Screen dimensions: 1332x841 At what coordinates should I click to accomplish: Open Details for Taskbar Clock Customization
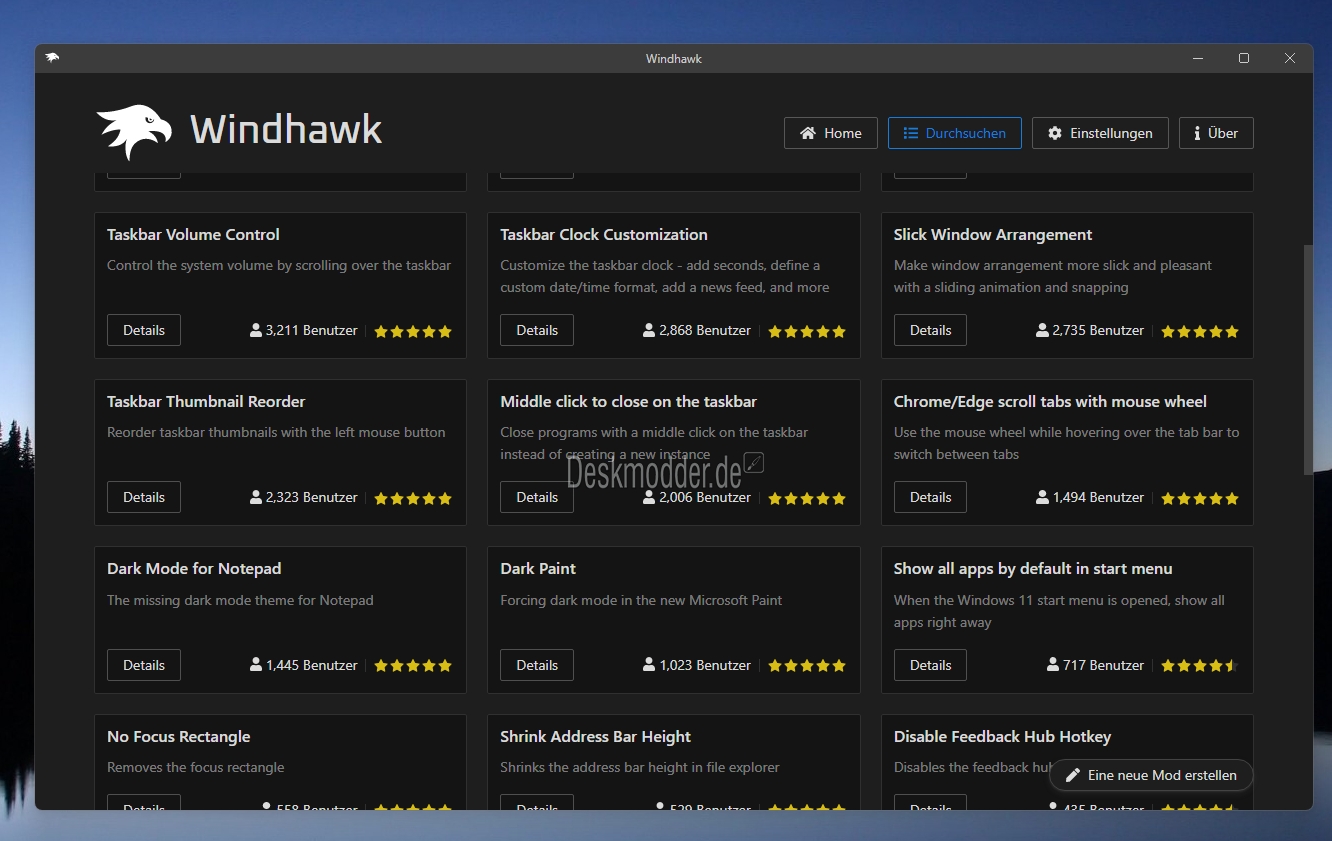[x=537, y=330]
